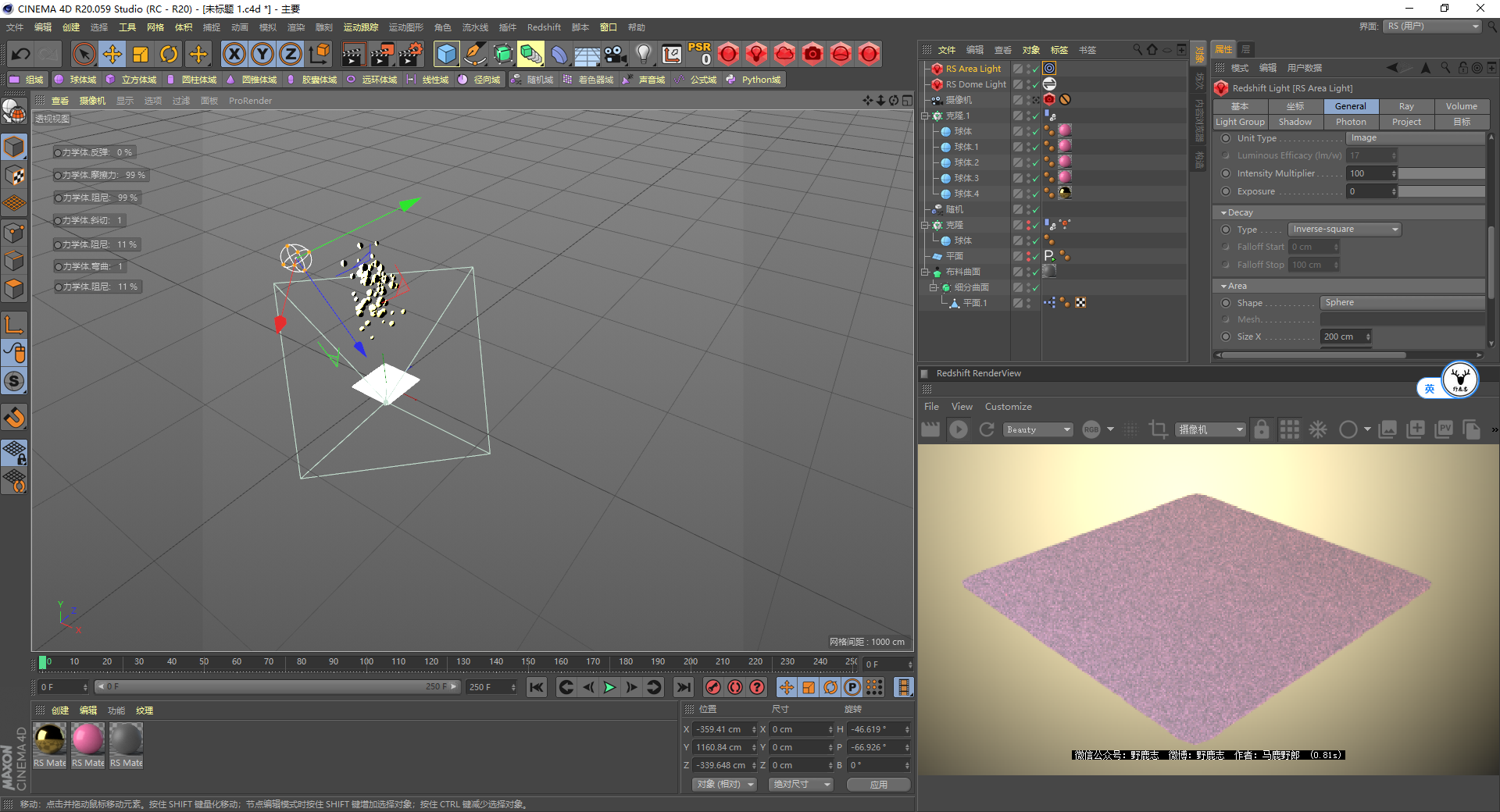Open the Decay Type Inverse-square dropdown

tap(1345, 230)
